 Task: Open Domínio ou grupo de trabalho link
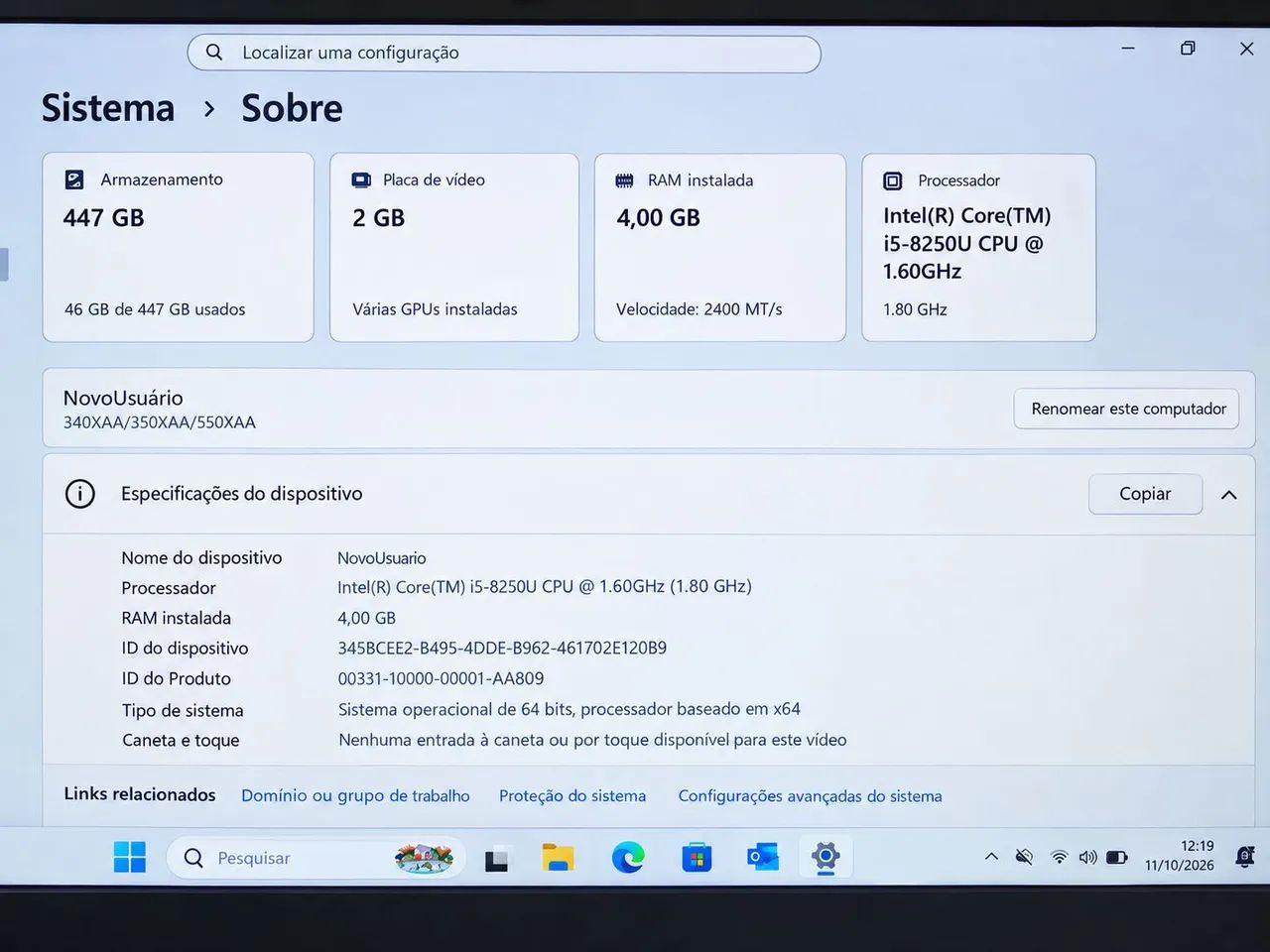tap(355, 796)
